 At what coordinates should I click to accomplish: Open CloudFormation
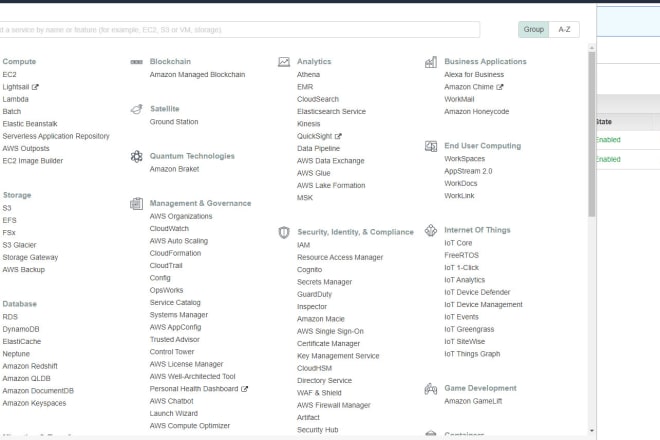click(176, 253)
